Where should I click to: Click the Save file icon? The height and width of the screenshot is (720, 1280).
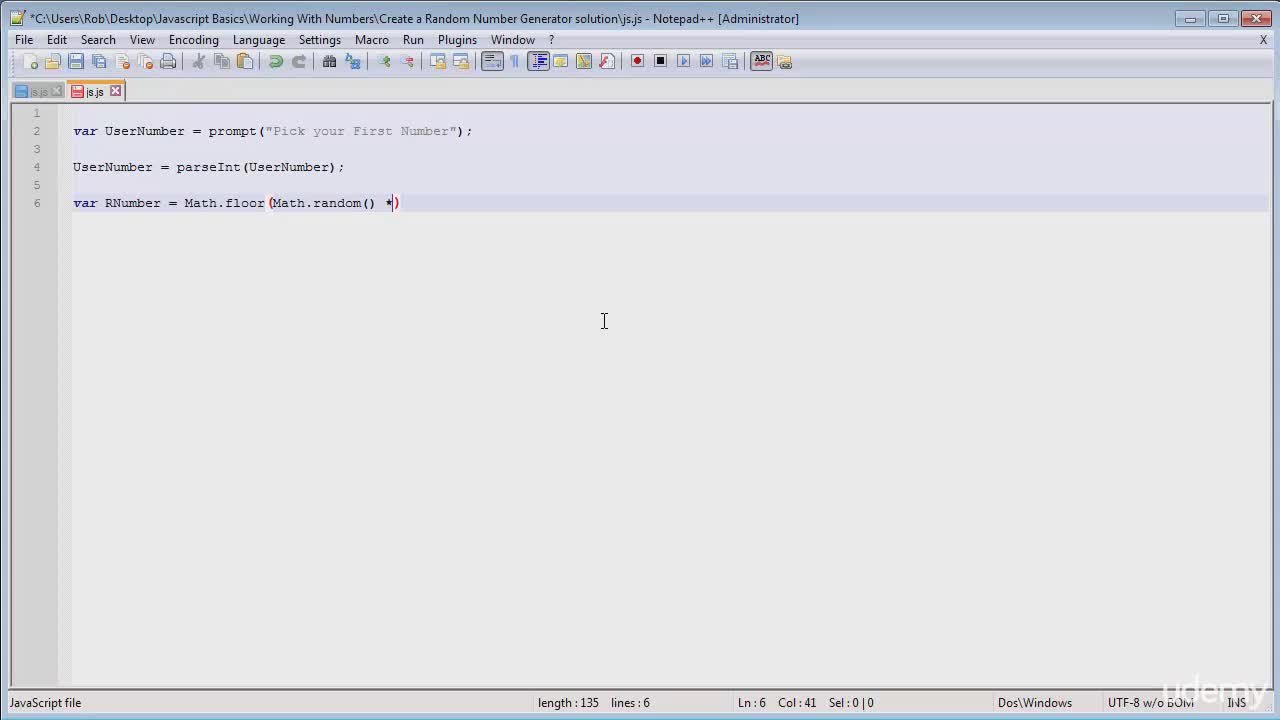(76, 62)
